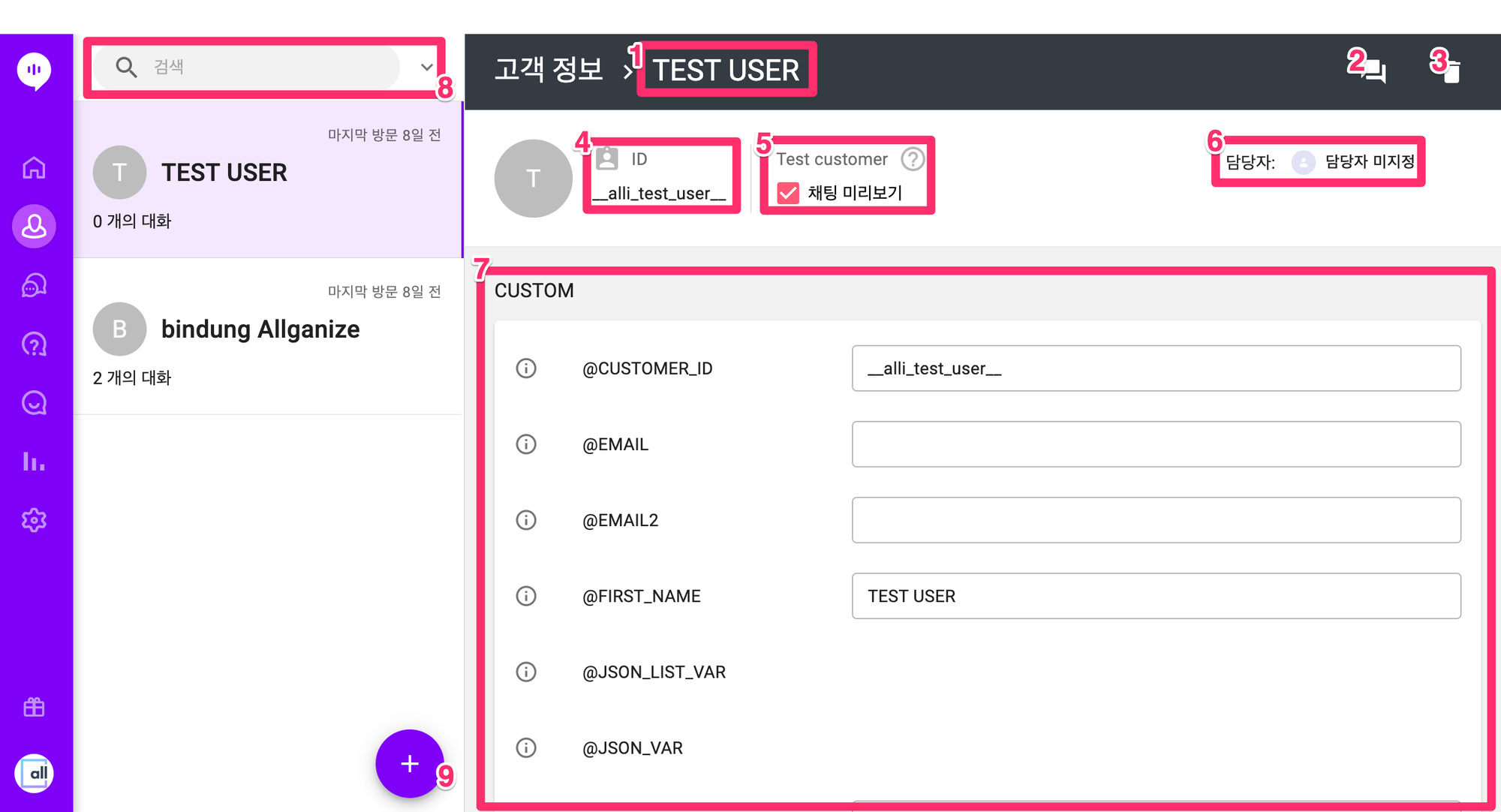Click the @EMAIL input field
This screenshot has width=1501, height=812.
1157,444
